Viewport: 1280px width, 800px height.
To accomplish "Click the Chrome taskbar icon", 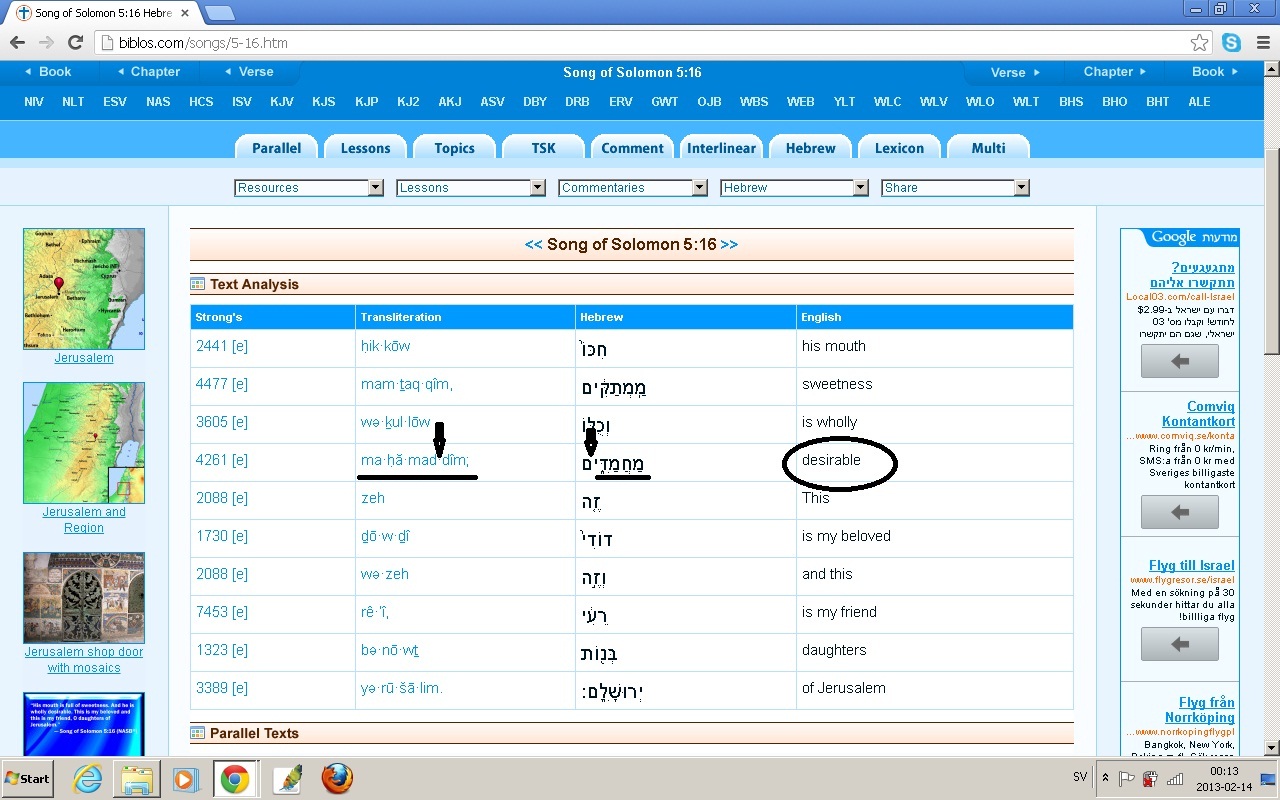I will 234,778.
